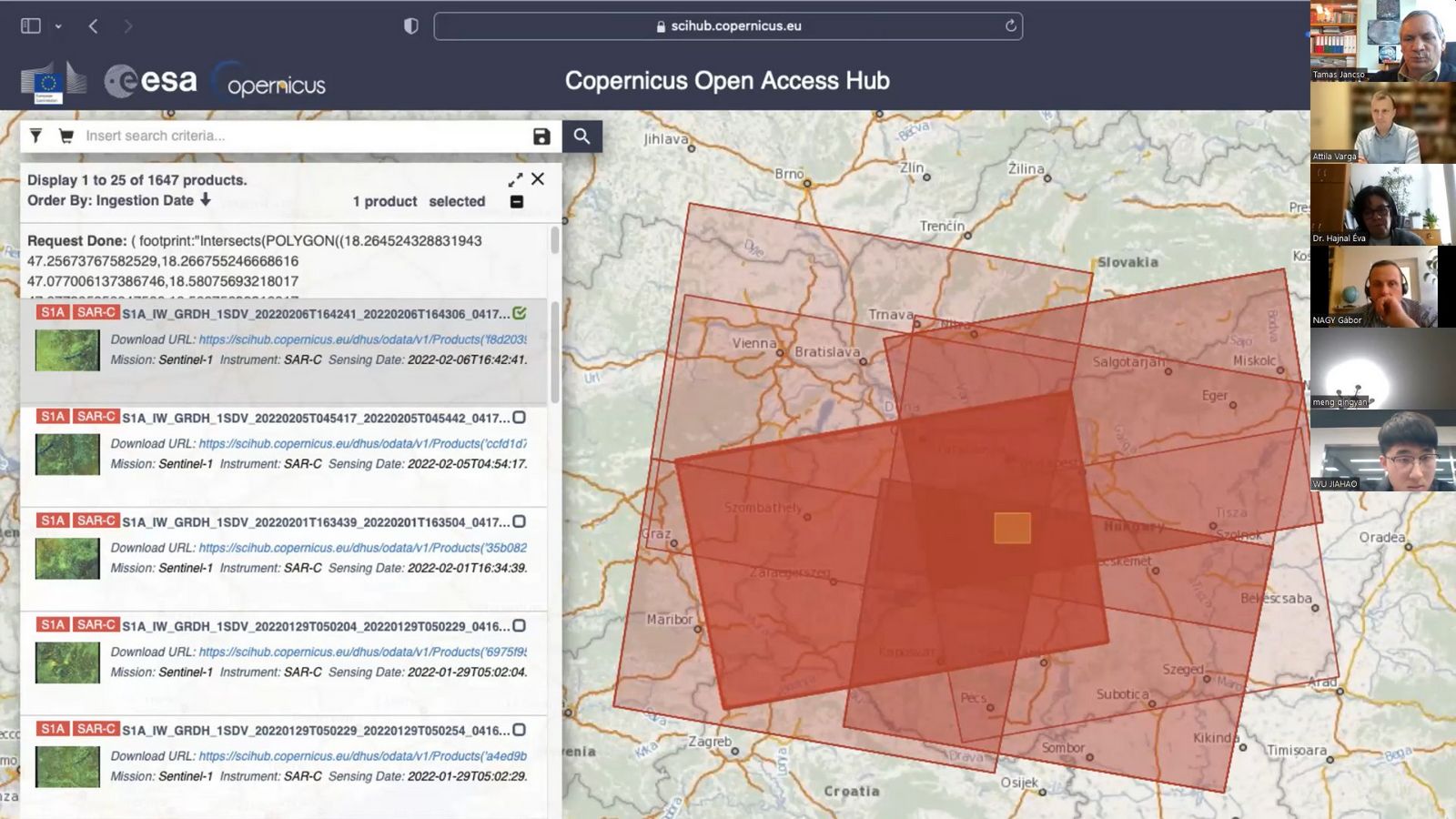Go back with browser back arrow
This screenshot has height=819, width=1456.
tap(93, 25)
